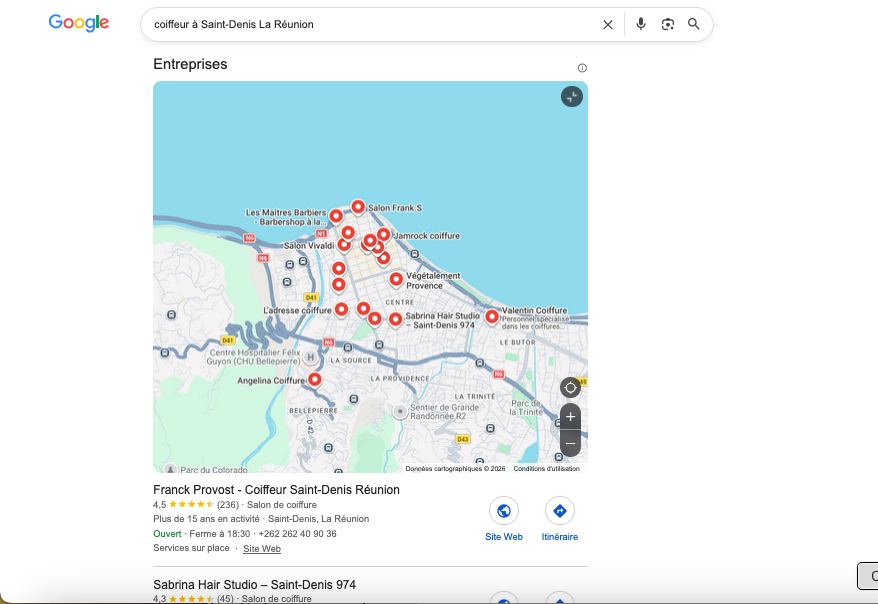Open the Entreprises info icon

(x=582, y=68)
